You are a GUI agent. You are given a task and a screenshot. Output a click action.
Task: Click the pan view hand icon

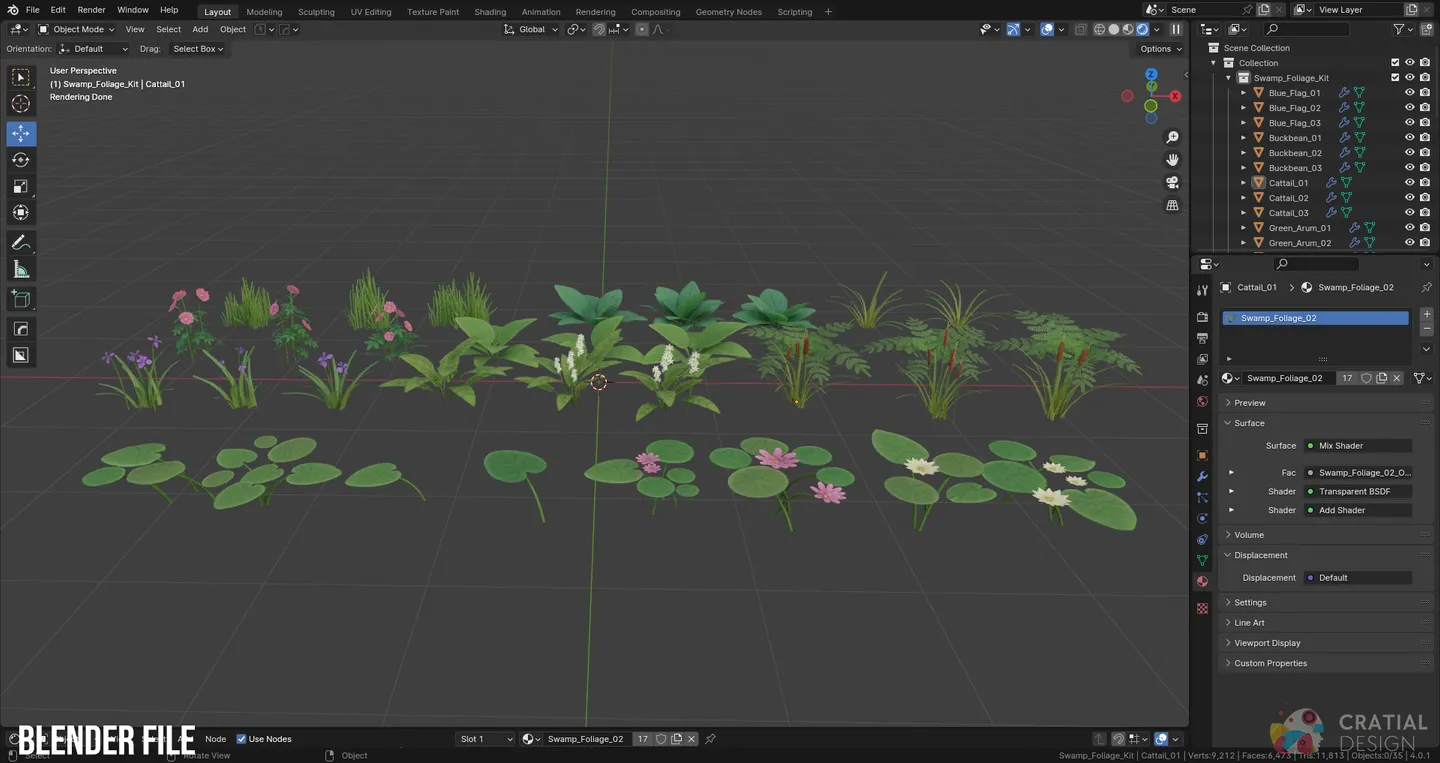click(x=1173, y=160)
